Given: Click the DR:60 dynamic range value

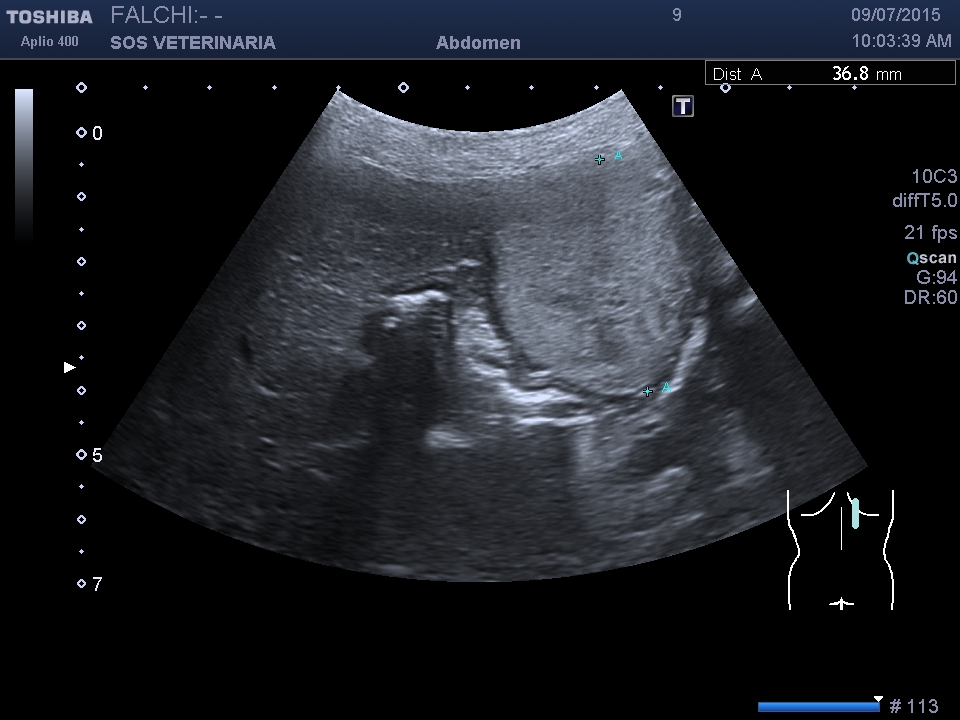Looking at the screenshot, I should 931,298.
